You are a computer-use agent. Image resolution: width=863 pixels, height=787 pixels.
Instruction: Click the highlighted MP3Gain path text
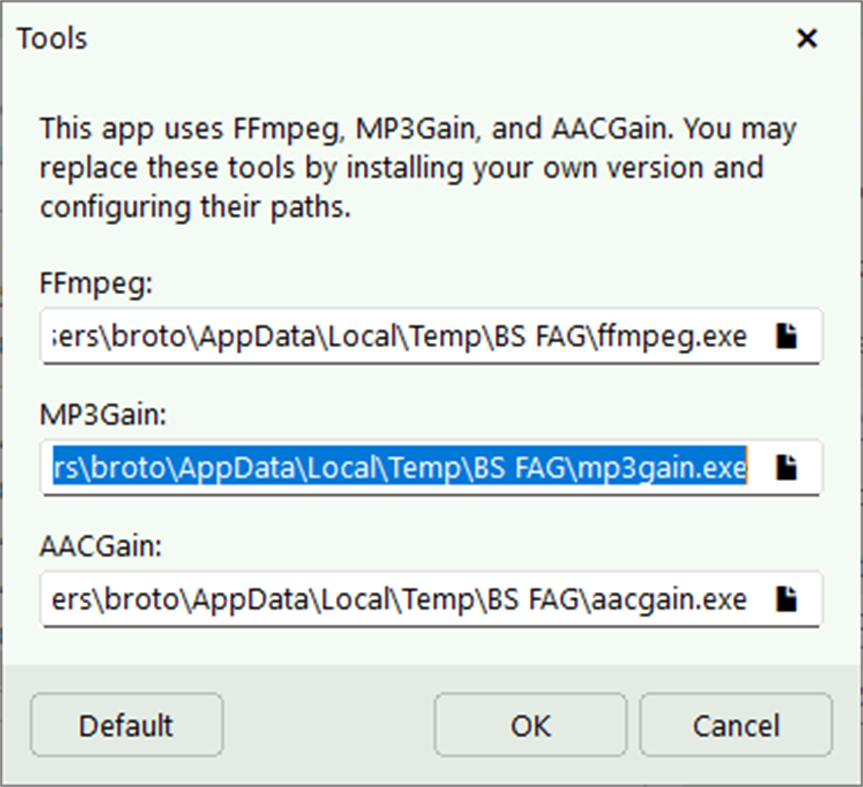coord(400,467)
